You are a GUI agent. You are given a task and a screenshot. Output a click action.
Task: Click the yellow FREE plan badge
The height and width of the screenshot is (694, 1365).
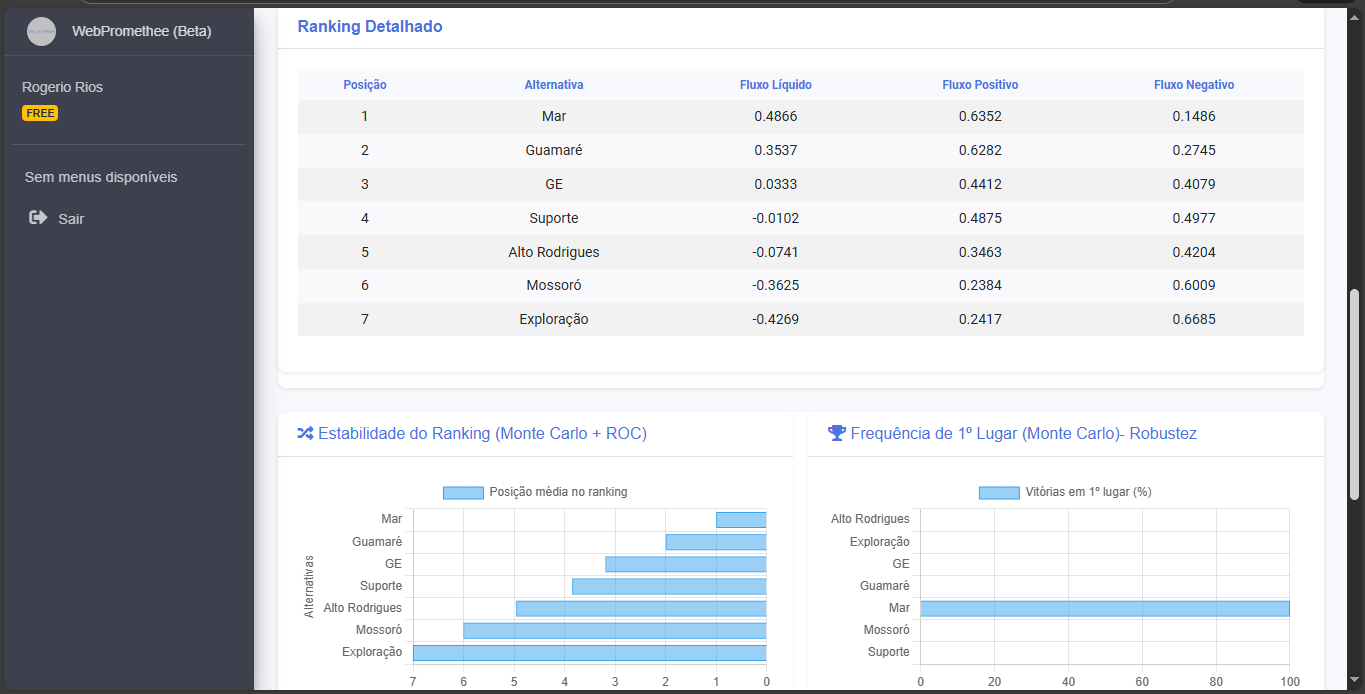(40, 113)
